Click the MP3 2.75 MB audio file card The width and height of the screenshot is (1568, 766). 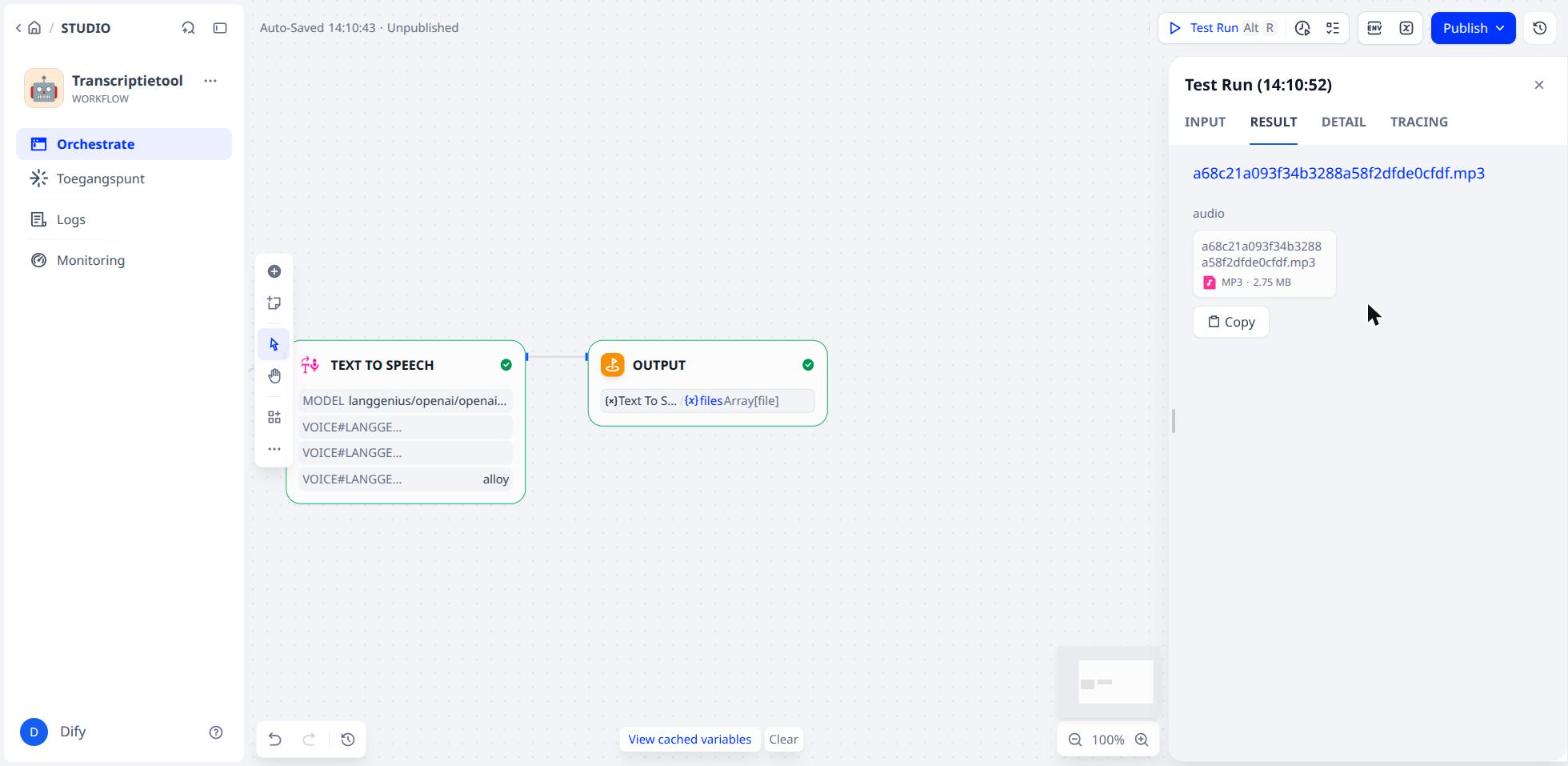click(1264, 264)
